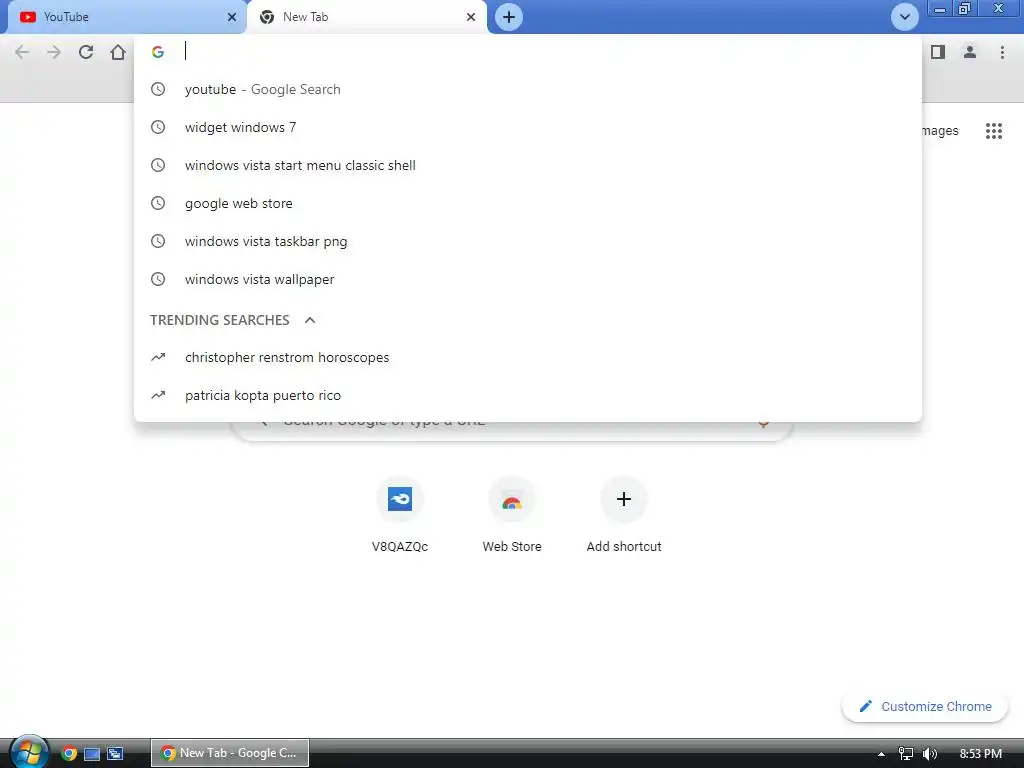The width and height of the screenshot is (1024, 768).
Task: Open the V8QAZQc shortcut
Action: 400,515
